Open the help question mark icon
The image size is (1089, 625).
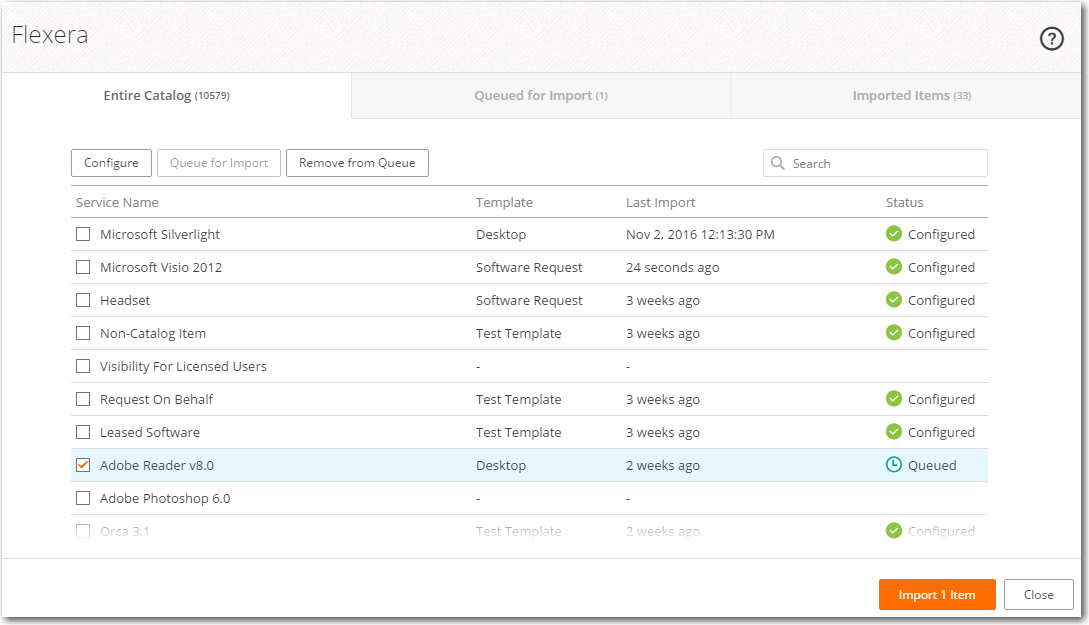[x=1051, y=39]
